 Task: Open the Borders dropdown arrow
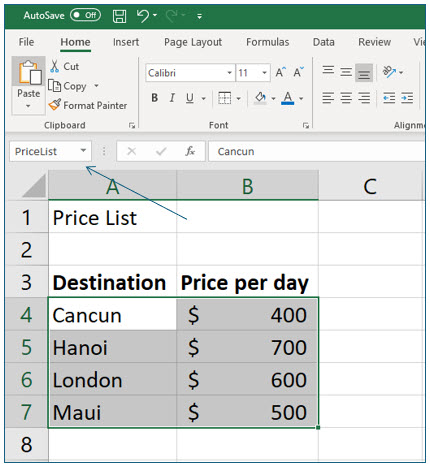pos(239,99)
